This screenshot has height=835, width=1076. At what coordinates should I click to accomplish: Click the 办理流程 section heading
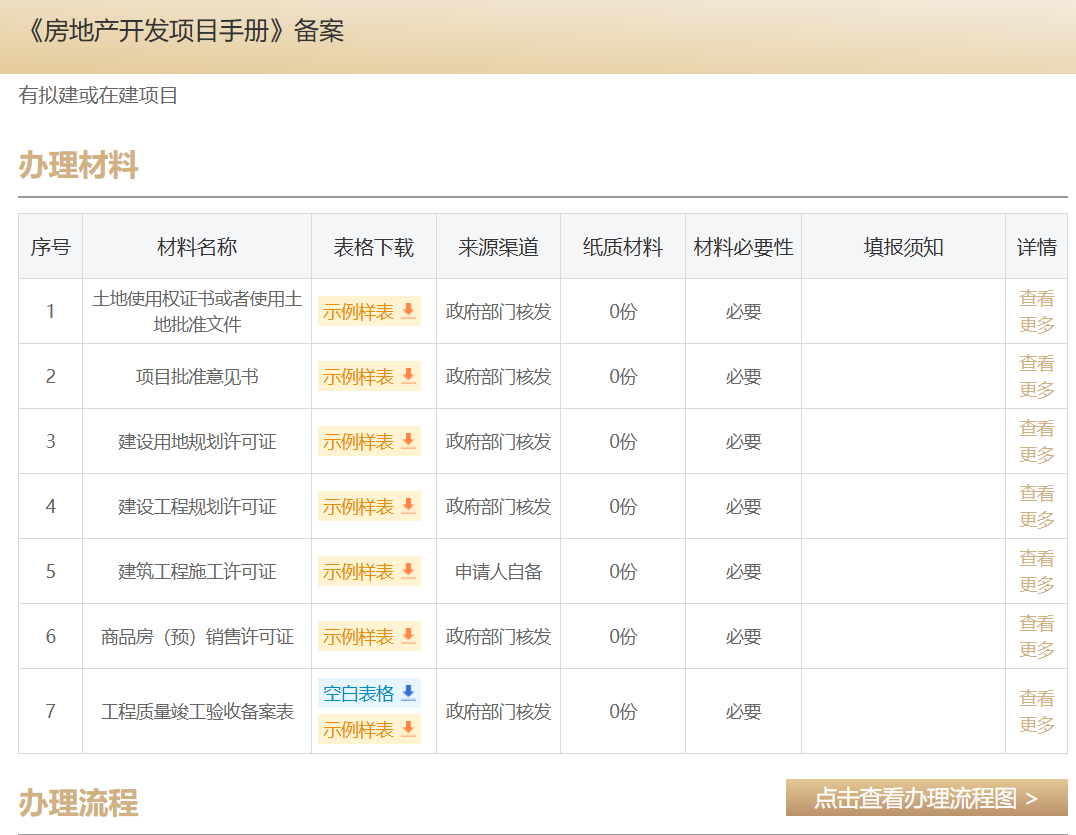click(78, 803)
